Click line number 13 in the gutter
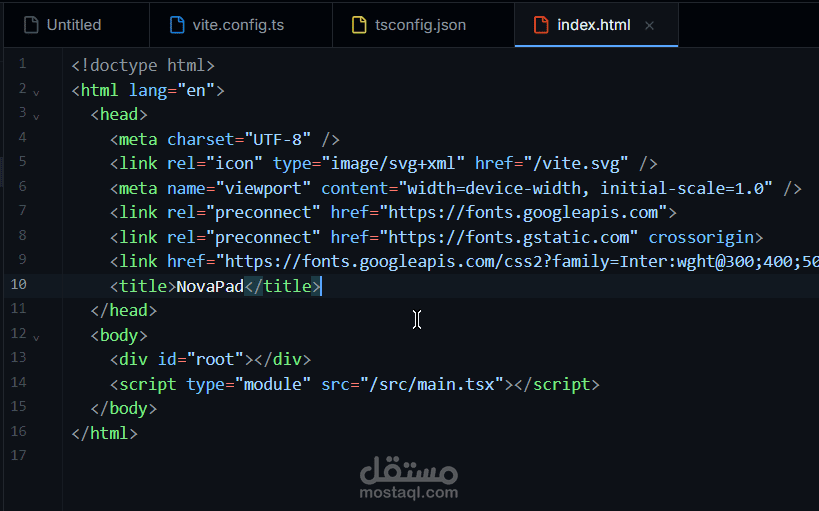This screenshot has height=511, width=819. [18, 357]
